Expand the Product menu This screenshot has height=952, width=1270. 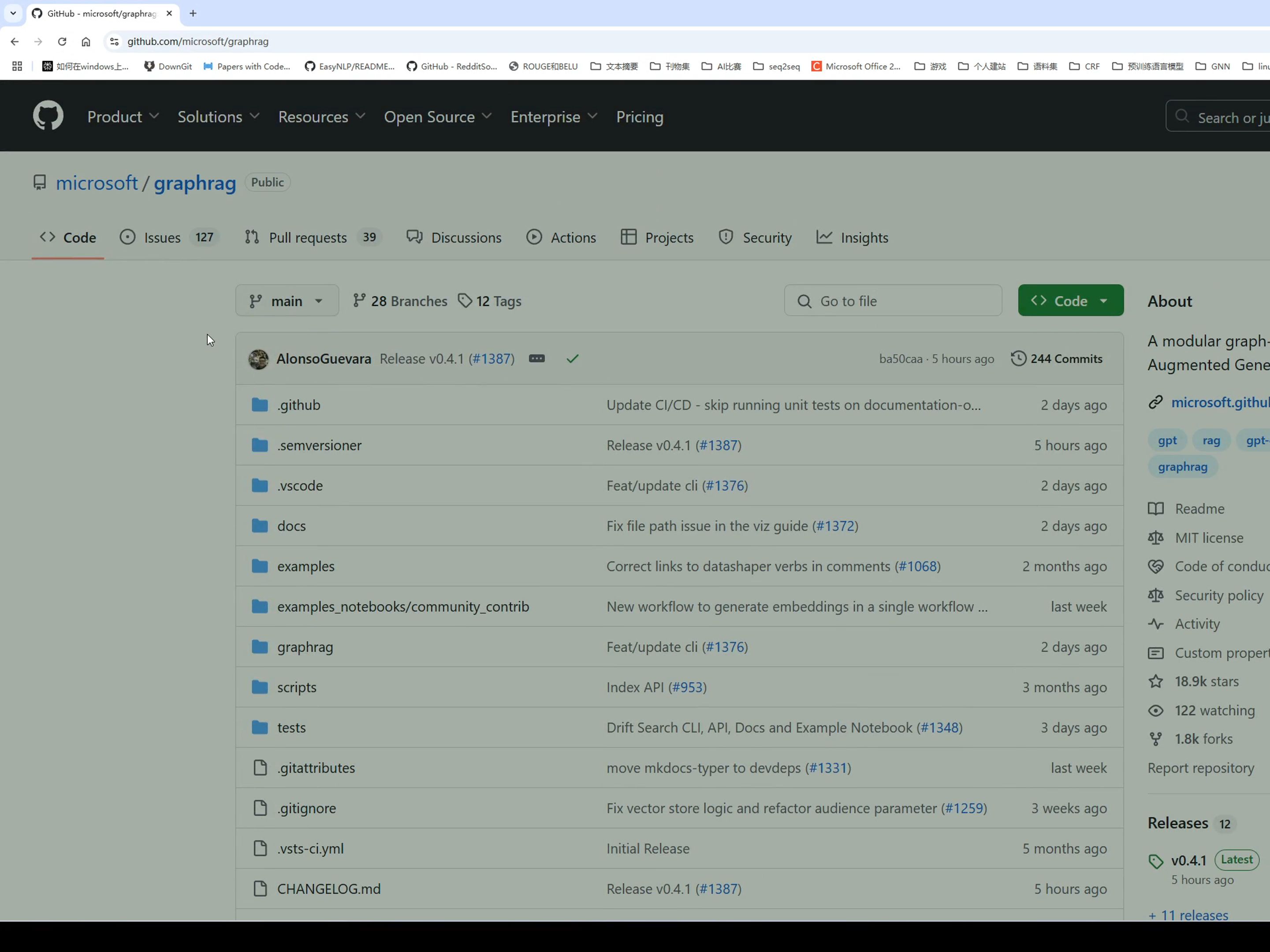[123, 116]
